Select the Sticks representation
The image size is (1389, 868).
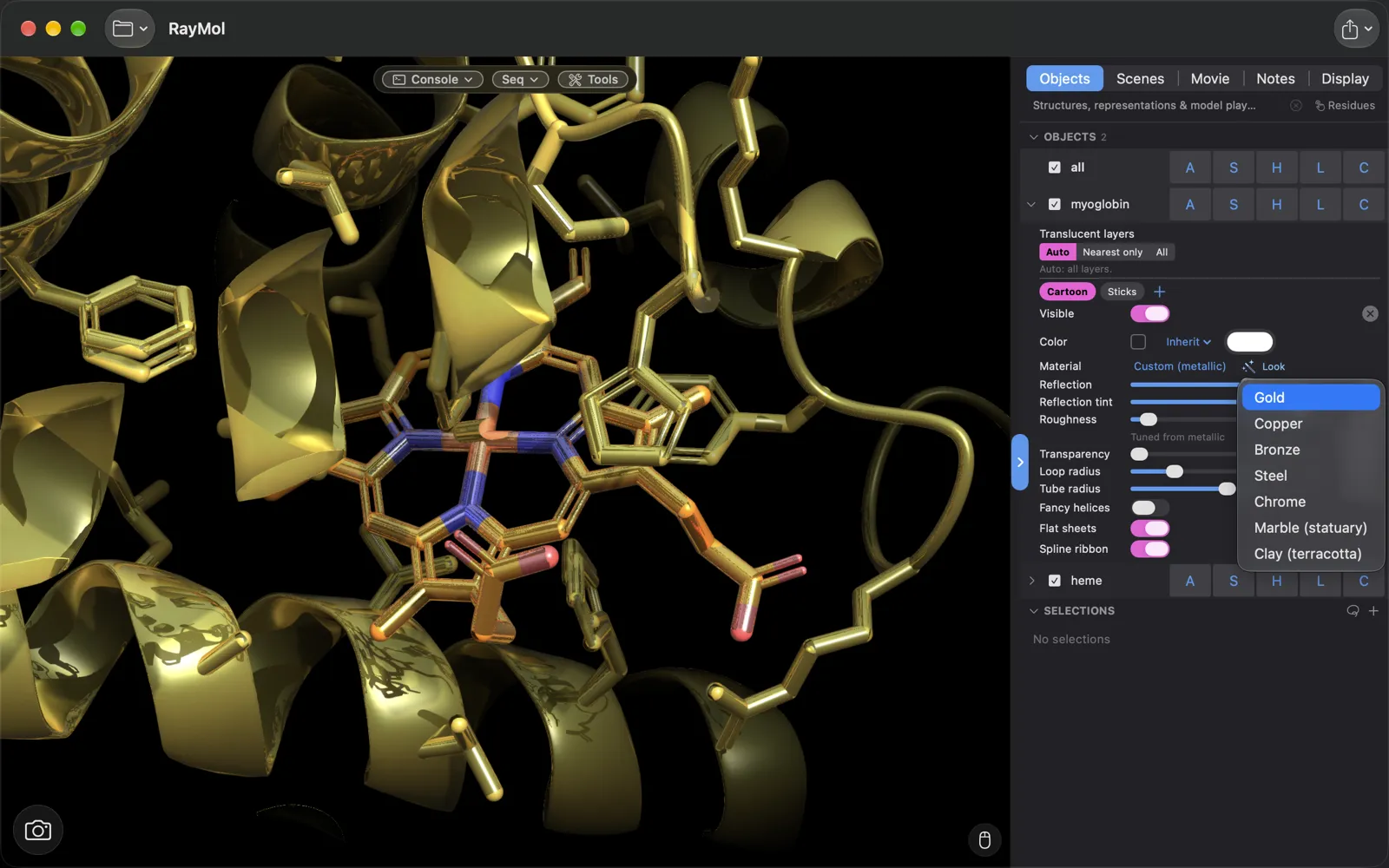coord(1122,292)
